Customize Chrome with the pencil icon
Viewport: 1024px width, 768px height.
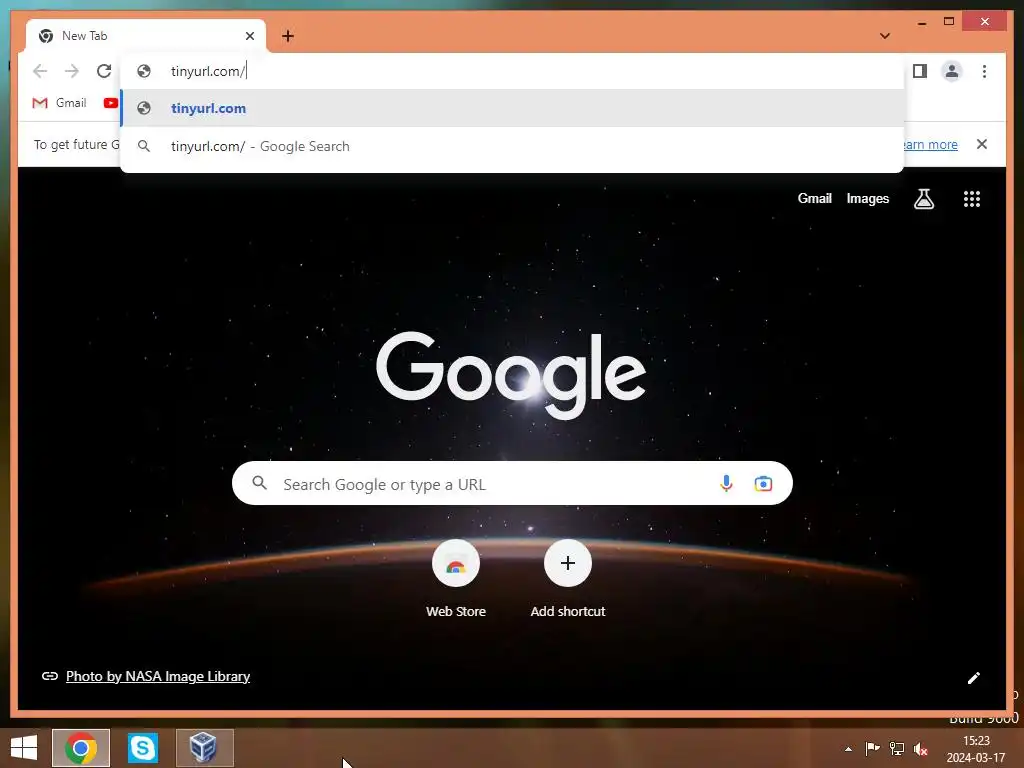[973, 678]
